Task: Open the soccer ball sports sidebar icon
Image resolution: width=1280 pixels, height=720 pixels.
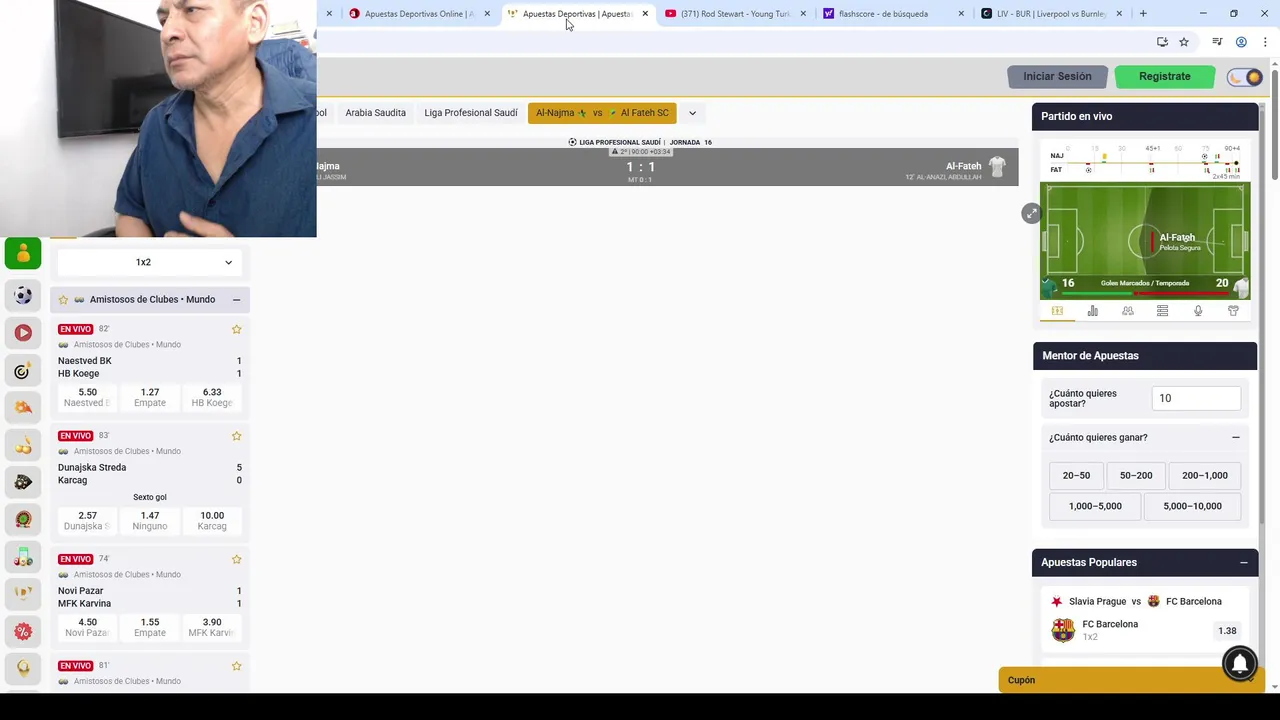Action: (23, 296)
